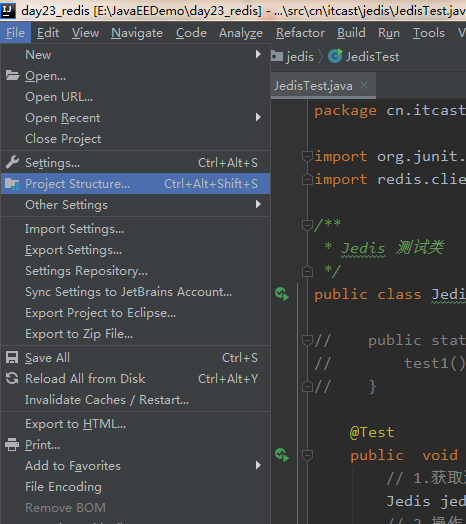Viewport: 466px width, 524px height.
Task: Open Project Structure... menu entry
Action: pyautogui.click(x=135, y=183)
